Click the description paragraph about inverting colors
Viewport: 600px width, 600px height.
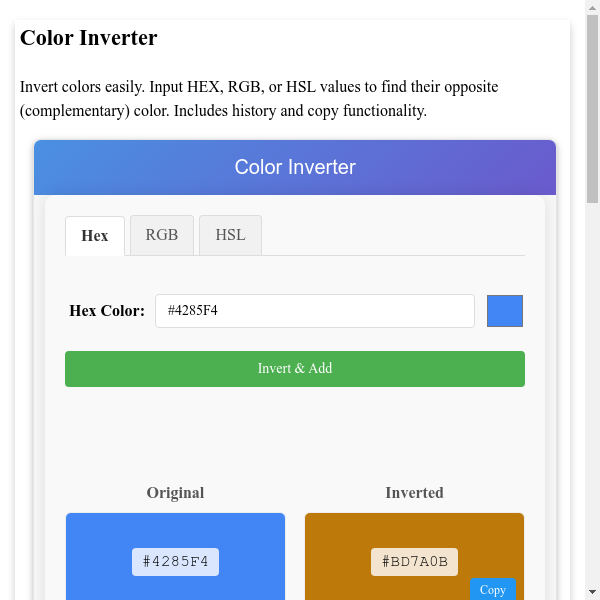pos(260,98)
